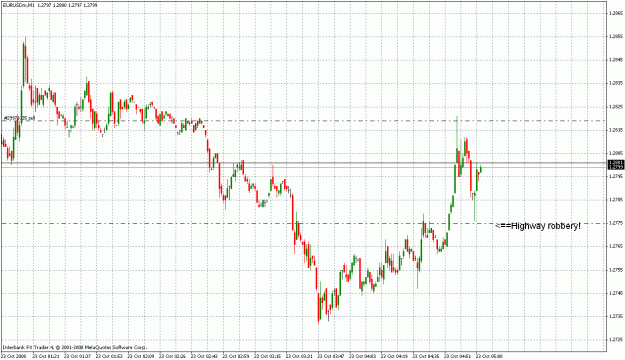Click the 1.2835 price axis label
Screen dimensions: 625x360
coord(616,83)
